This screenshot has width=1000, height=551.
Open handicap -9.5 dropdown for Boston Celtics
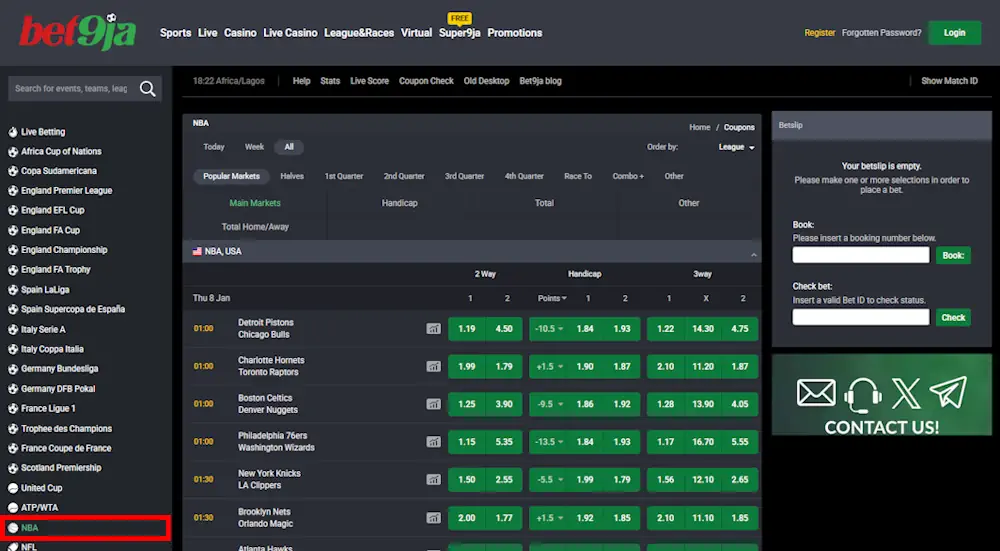pyautogui.click(x=549, y=404)
